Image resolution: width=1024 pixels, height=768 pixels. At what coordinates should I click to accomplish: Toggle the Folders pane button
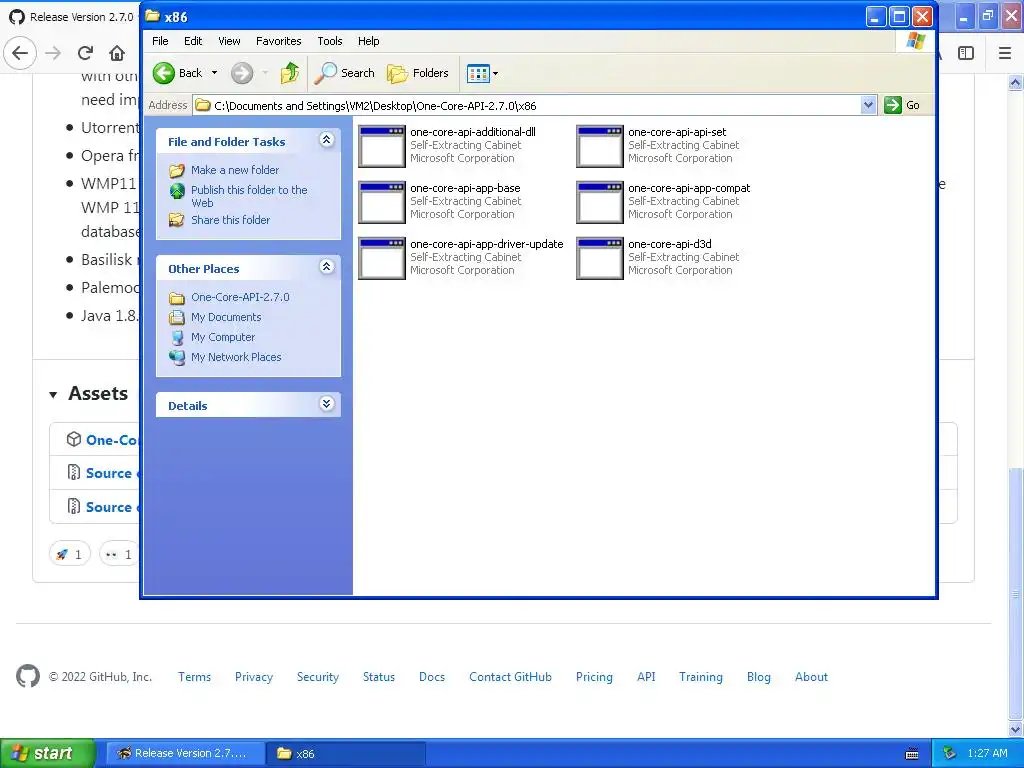point(417,73)
